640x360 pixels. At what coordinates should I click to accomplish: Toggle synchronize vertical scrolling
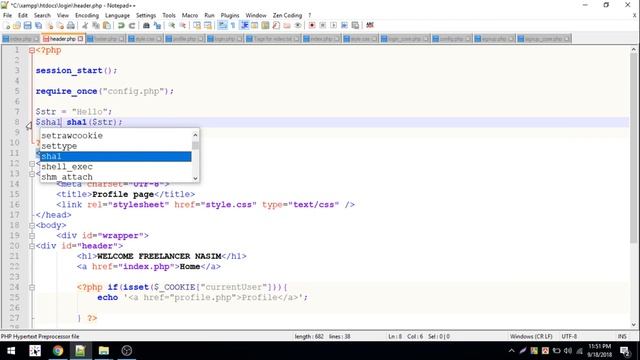coord(197,25)
